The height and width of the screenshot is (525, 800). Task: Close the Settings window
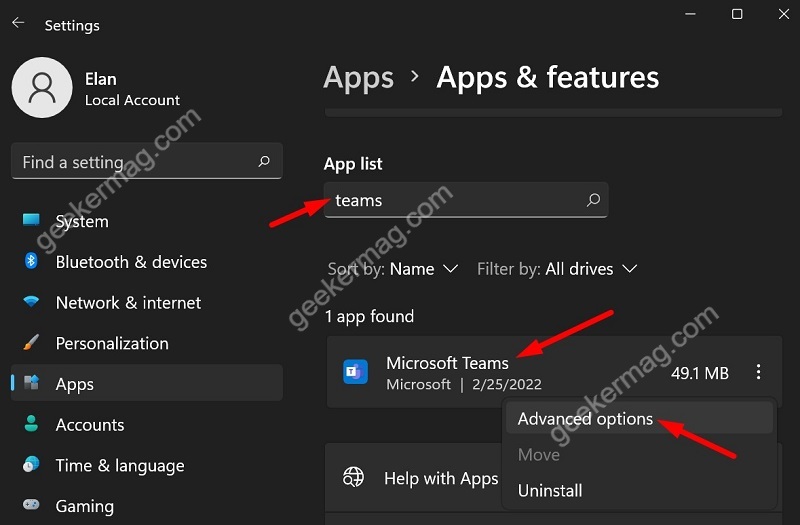[x=784, y=14]
